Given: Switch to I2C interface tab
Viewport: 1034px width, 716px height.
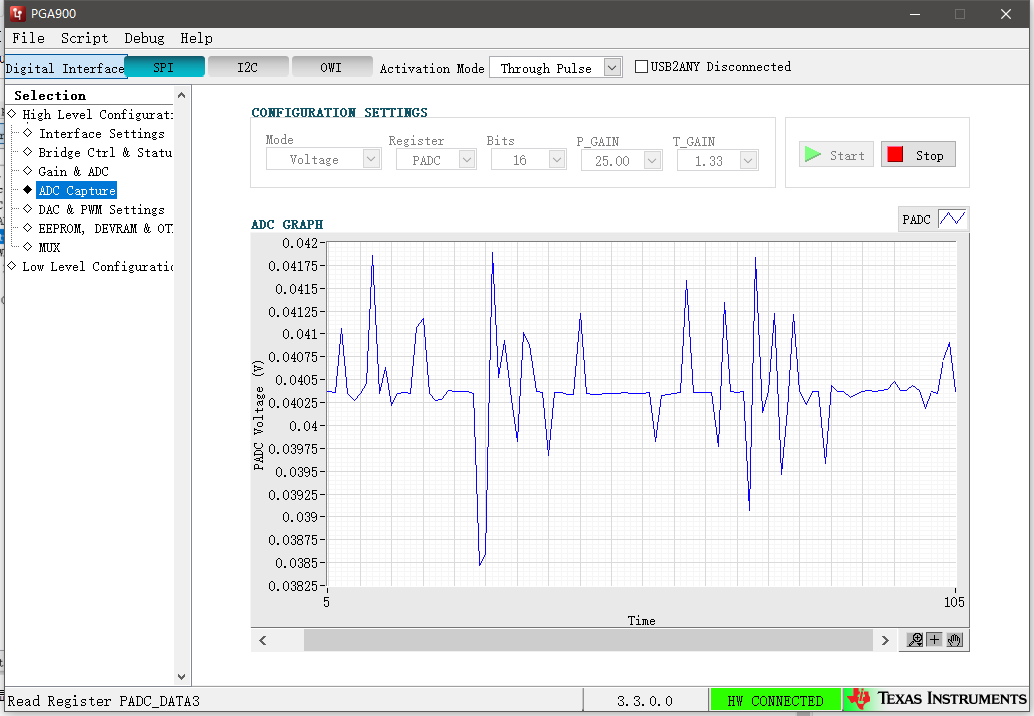Looking at the screenshot, I should [x=248, y=67].
